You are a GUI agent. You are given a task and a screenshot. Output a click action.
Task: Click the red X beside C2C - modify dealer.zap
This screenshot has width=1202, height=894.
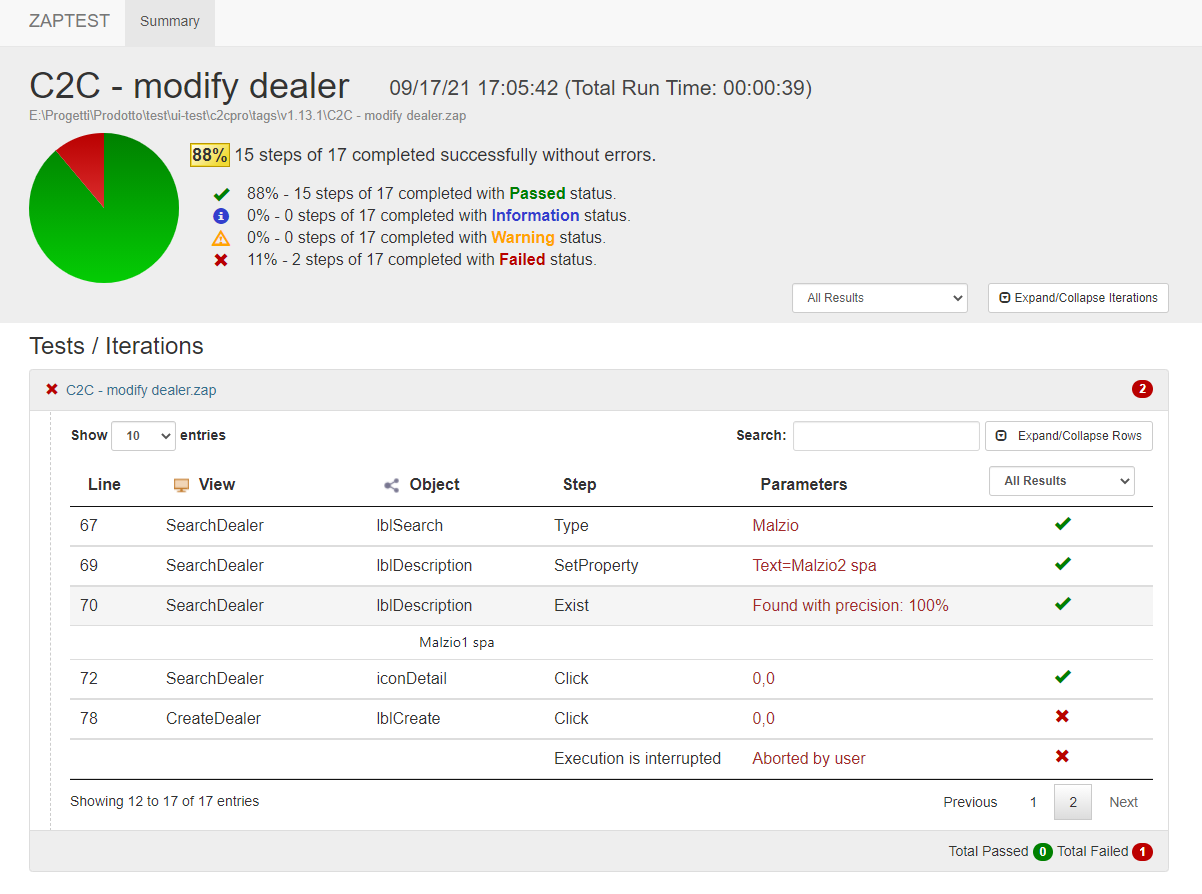(52, 389)
